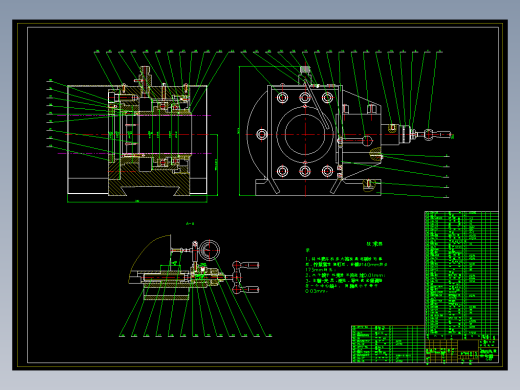Select the threaded fitting atop the left section view
520x390 pixels.
144,76
